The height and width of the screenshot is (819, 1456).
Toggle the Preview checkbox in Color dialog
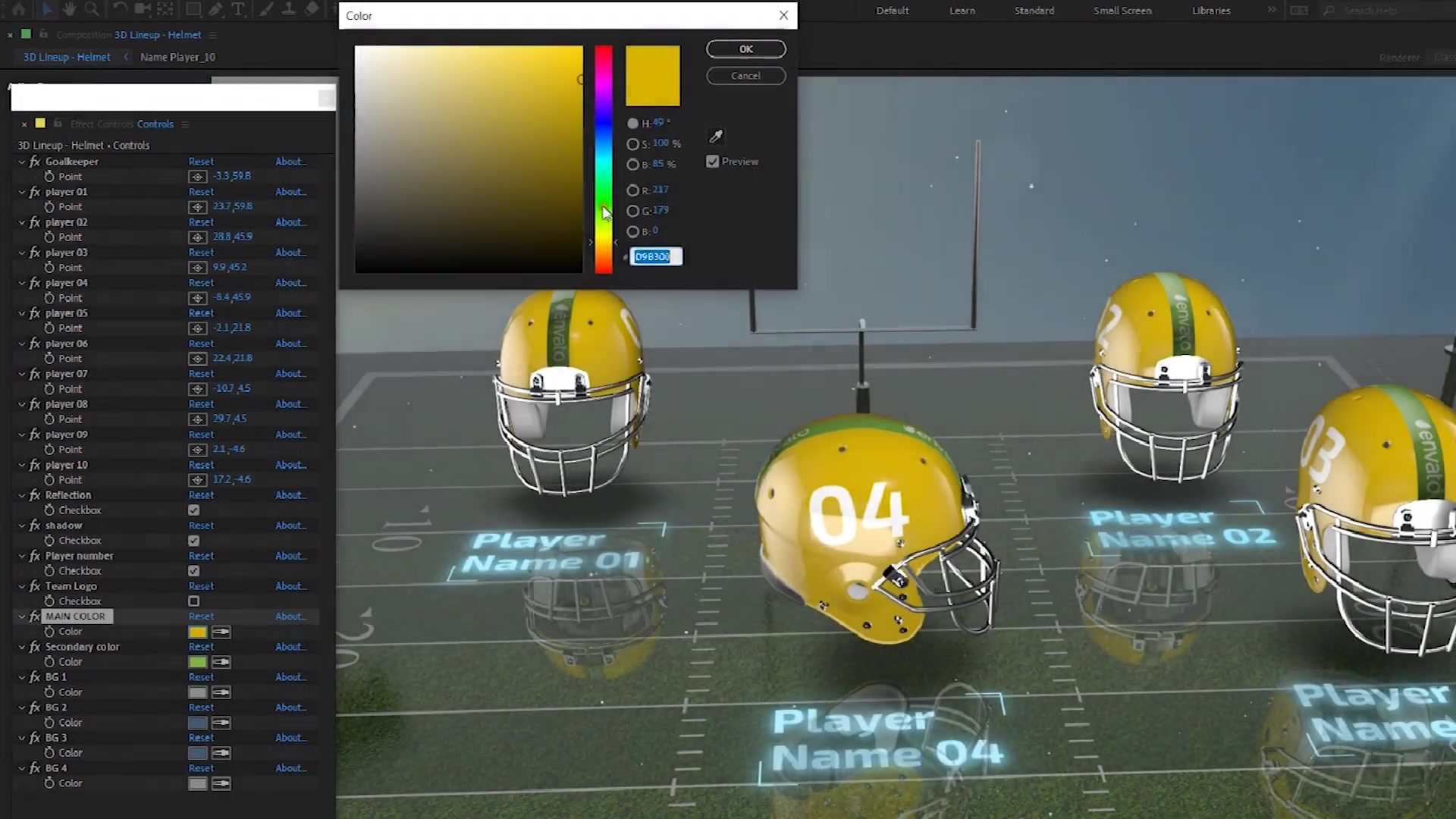click(x=712, y=162)
